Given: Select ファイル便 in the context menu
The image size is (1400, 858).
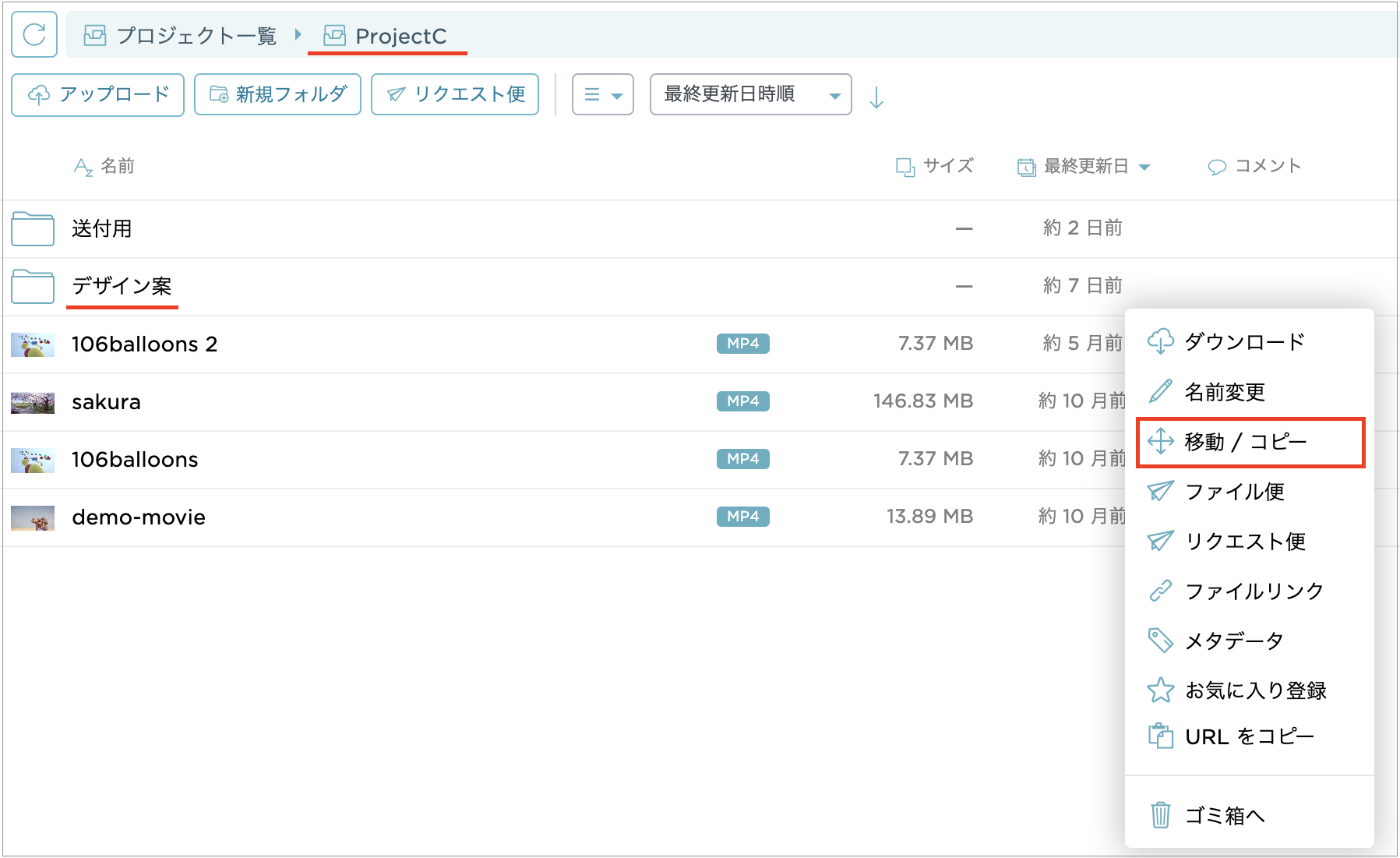Looking at the screenshot, I should tap(1234, 492).
